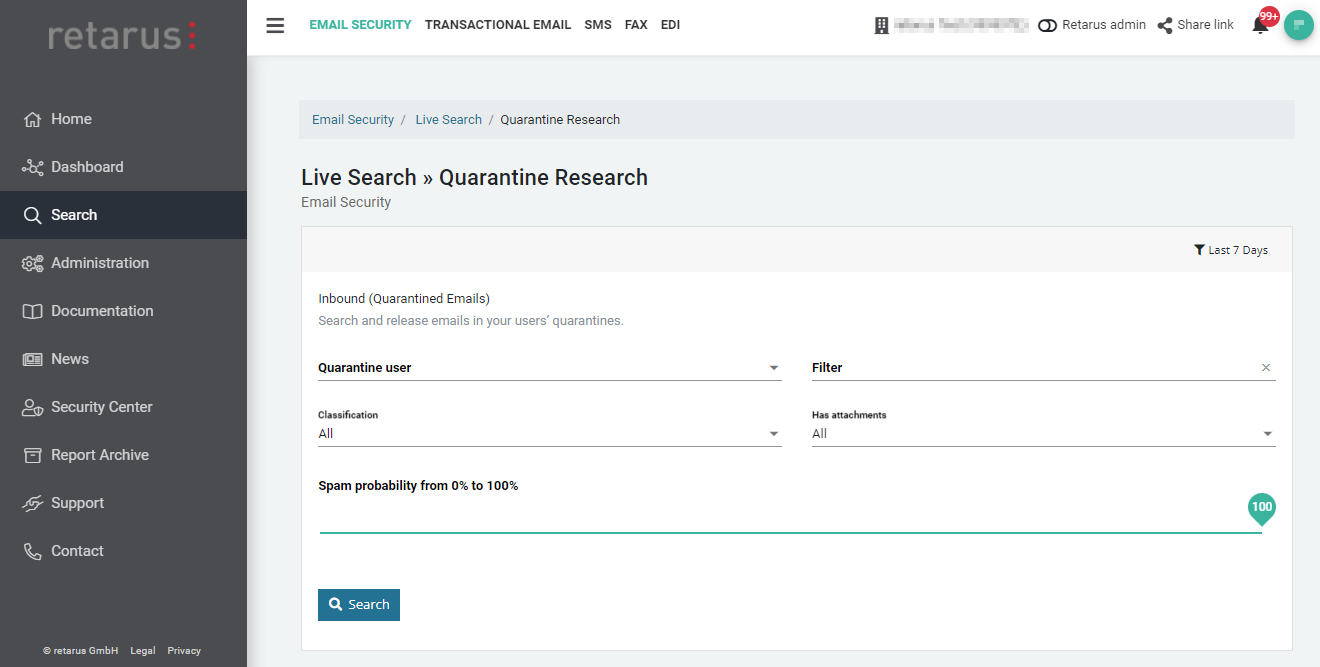1320x667 pixels.
Task: Click the hamburger menu icon
Action: 275,25
